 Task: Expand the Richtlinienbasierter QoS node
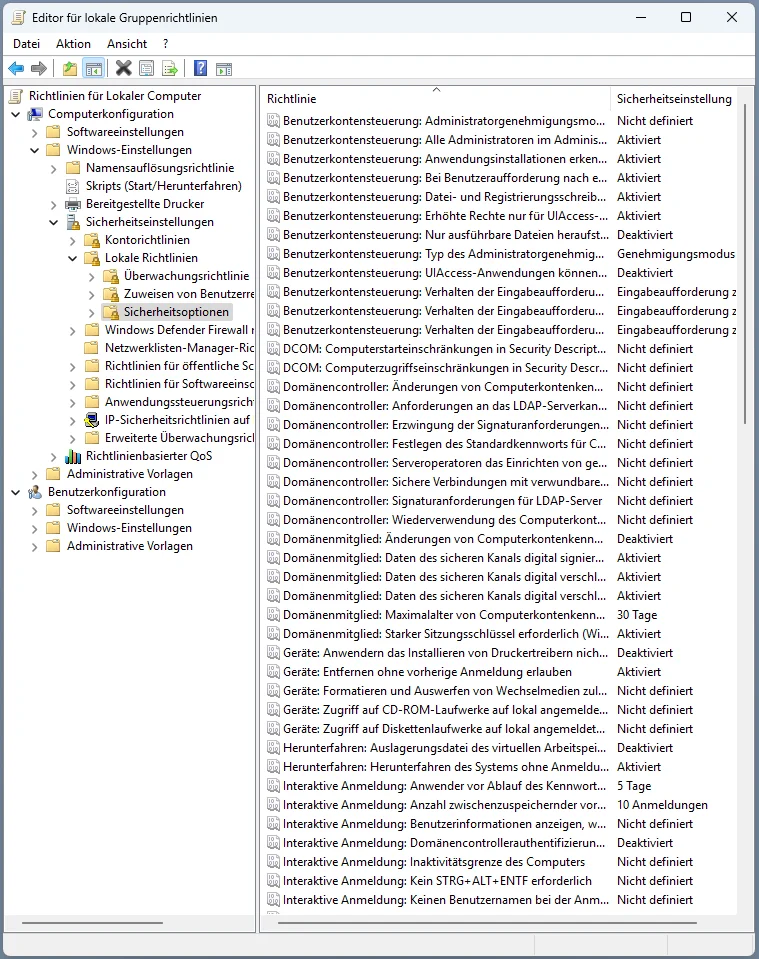54,456
